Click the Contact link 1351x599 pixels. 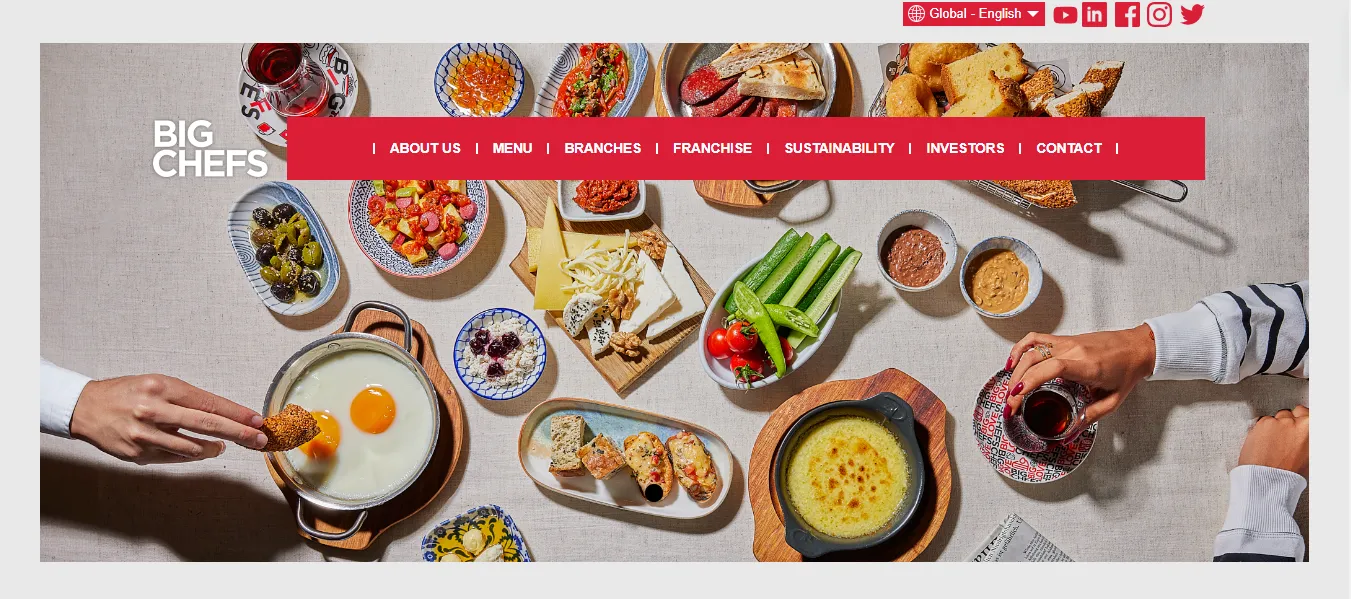[x=1069, y=148]
